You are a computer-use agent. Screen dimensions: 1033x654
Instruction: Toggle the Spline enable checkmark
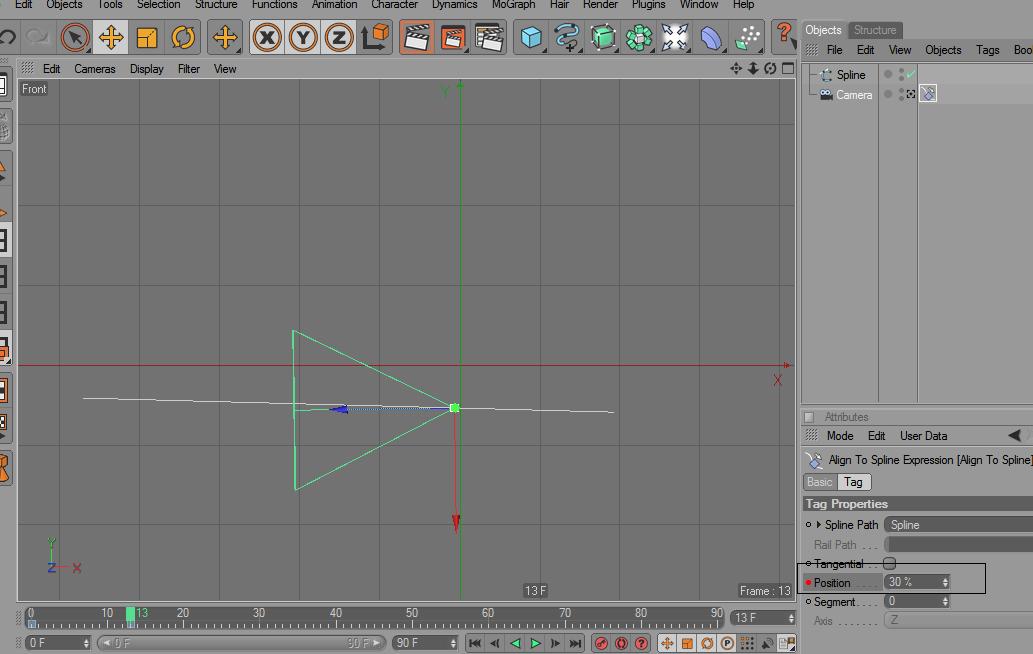point(910,74)
